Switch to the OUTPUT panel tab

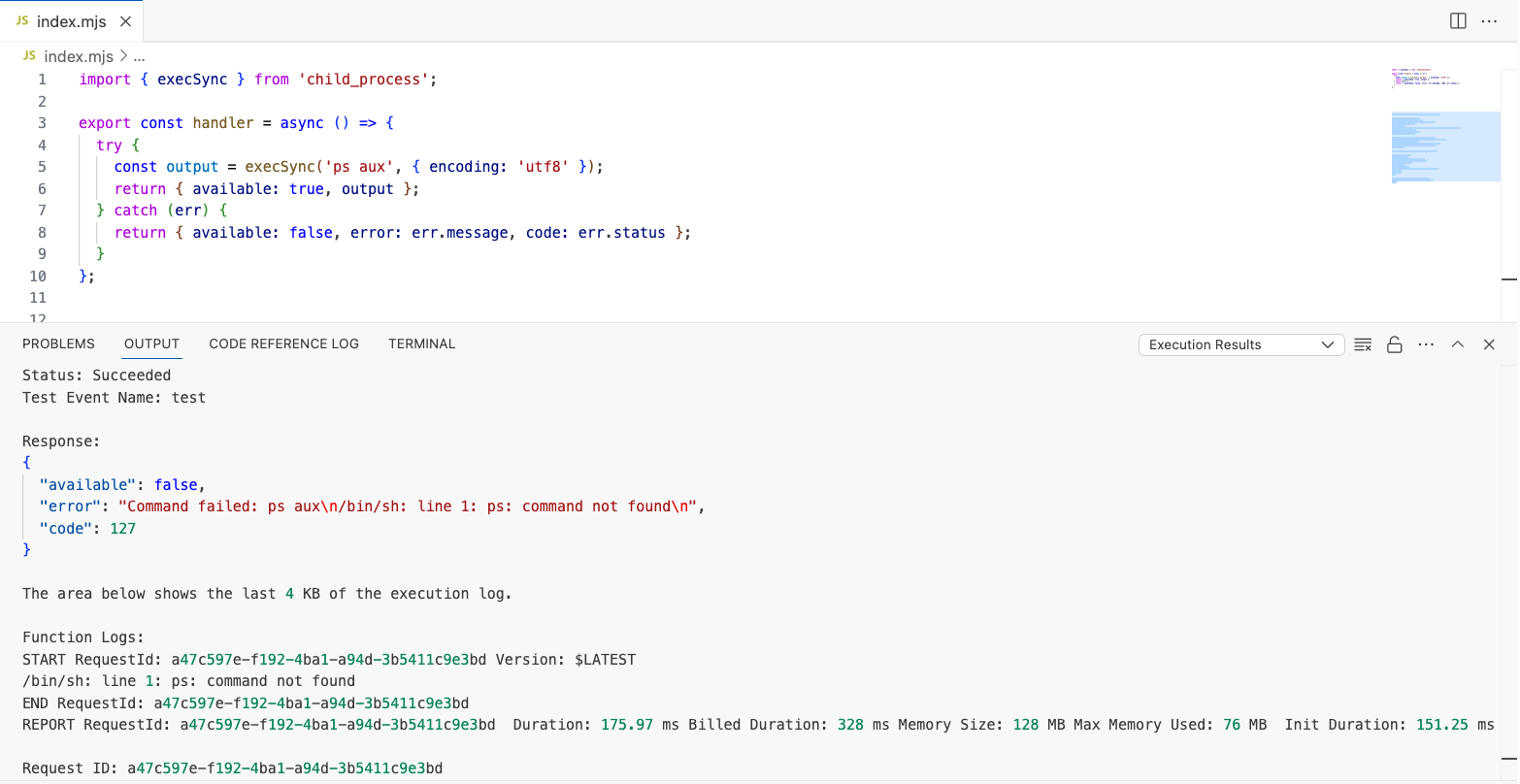point(151,343)
